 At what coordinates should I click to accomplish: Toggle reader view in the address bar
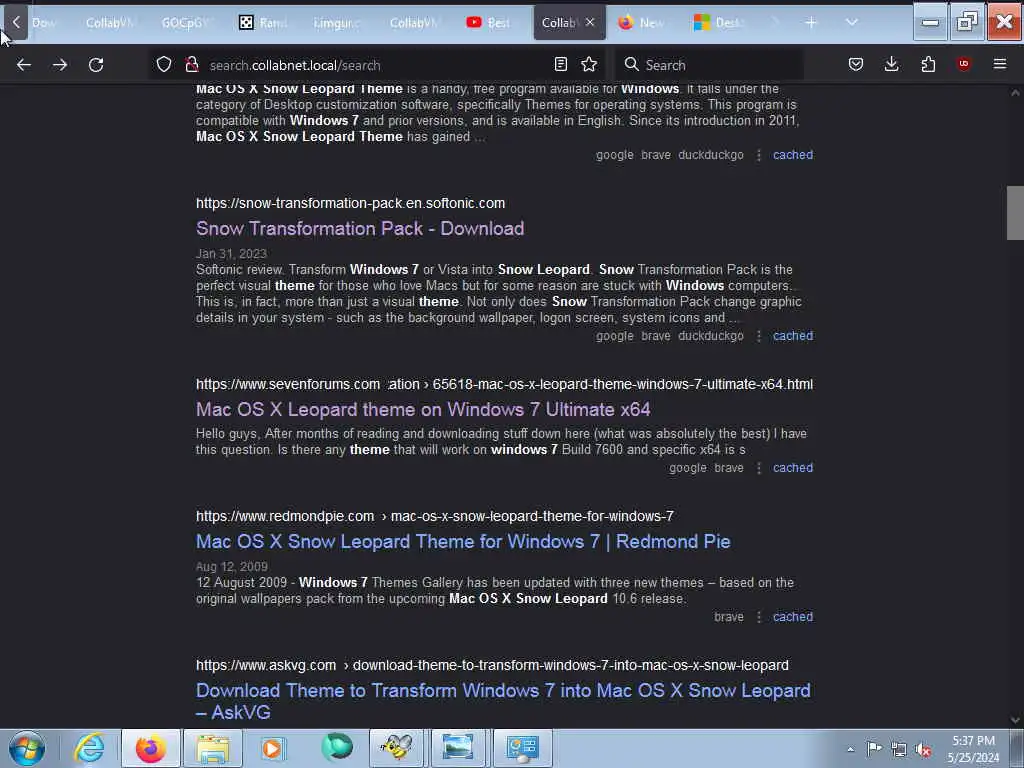pos(560,64)
